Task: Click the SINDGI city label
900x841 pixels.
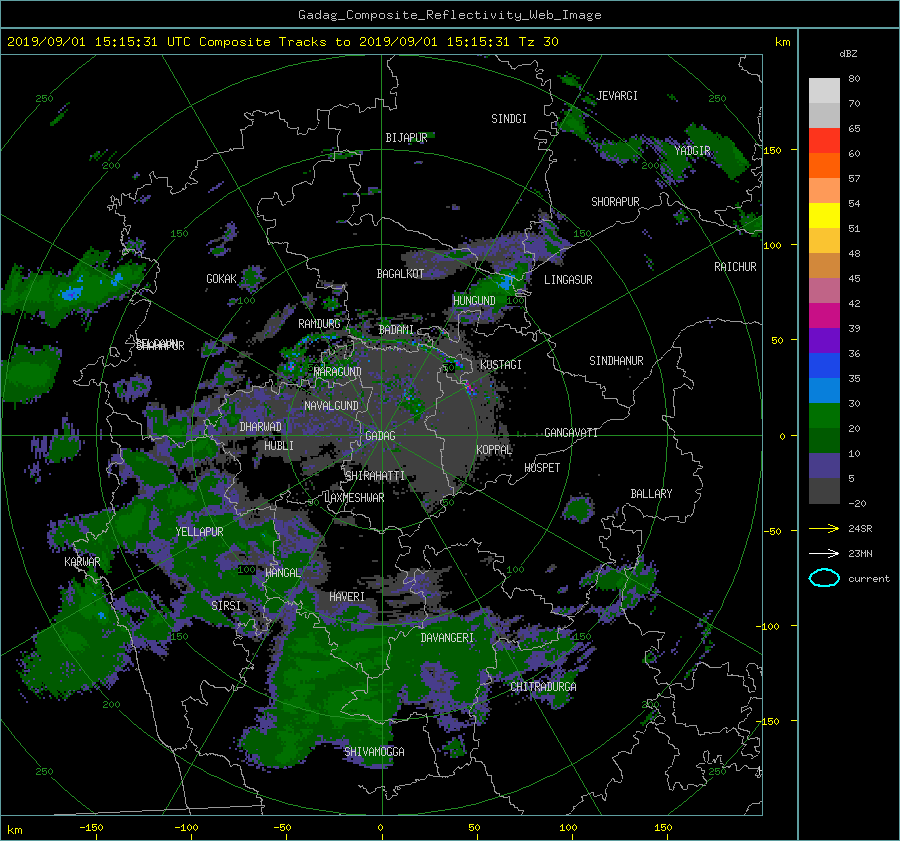Action: 509,118
